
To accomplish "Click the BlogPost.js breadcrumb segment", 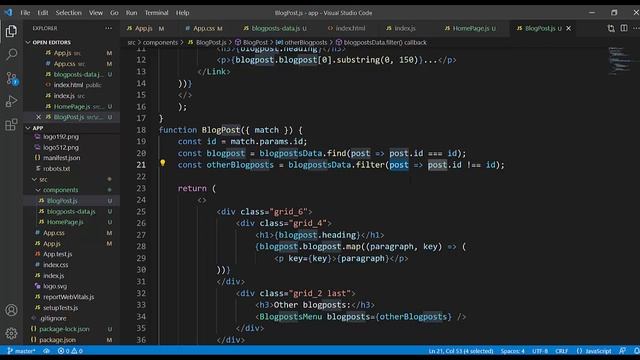I will tap(211, 42).
